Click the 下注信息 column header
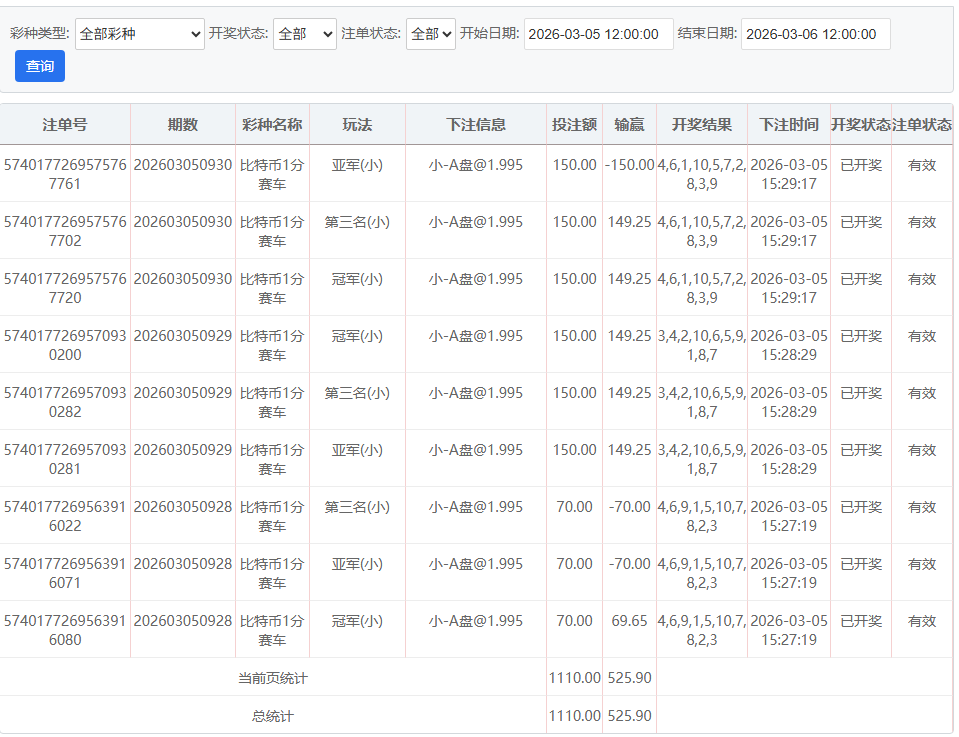 (x=476, y=125)
